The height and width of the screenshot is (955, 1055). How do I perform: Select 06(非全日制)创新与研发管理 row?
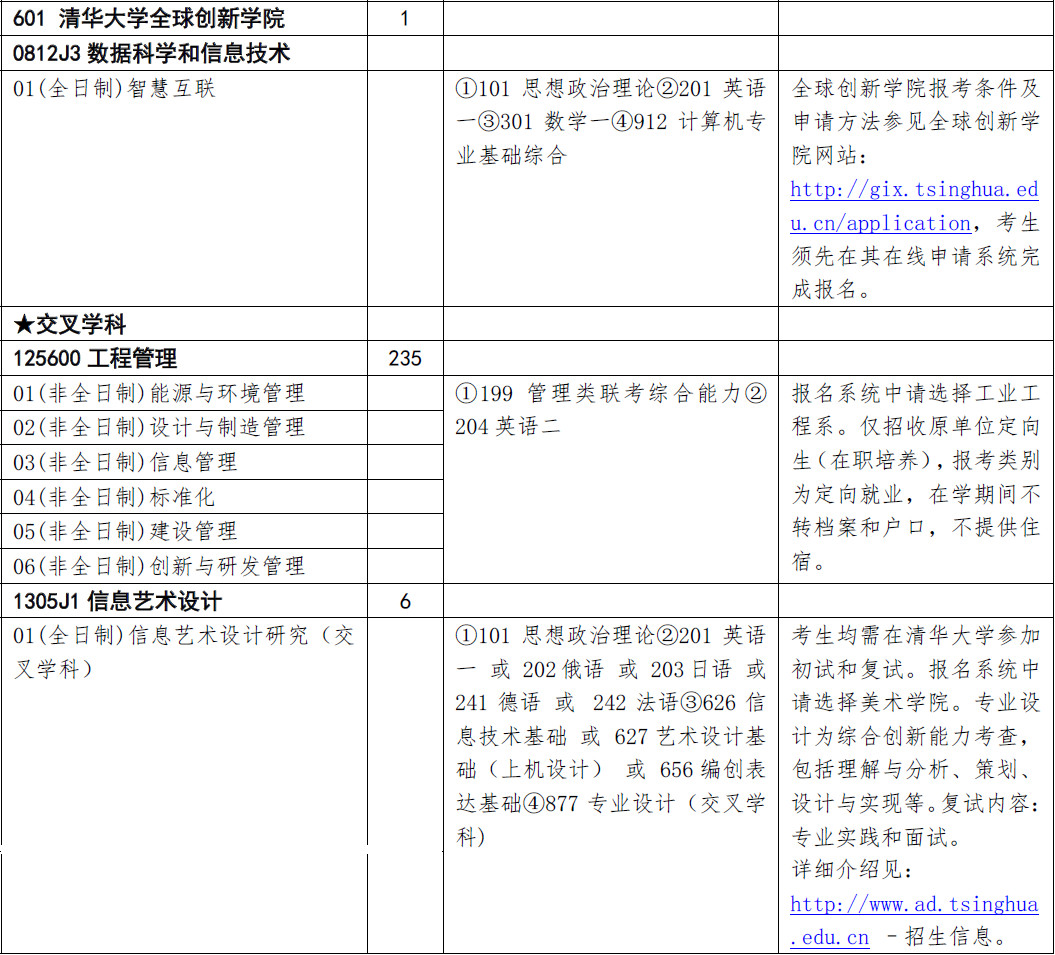tap(159, 566)
